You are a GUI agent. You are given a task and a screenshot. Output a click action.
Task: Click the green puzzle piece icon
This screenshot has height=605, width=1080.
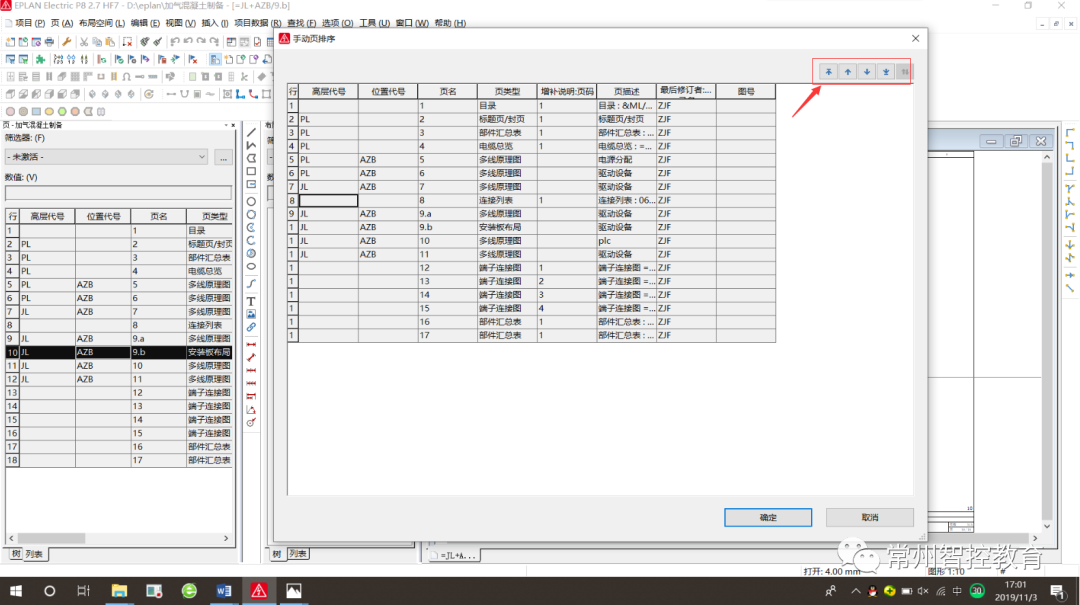tap(40, 59)
